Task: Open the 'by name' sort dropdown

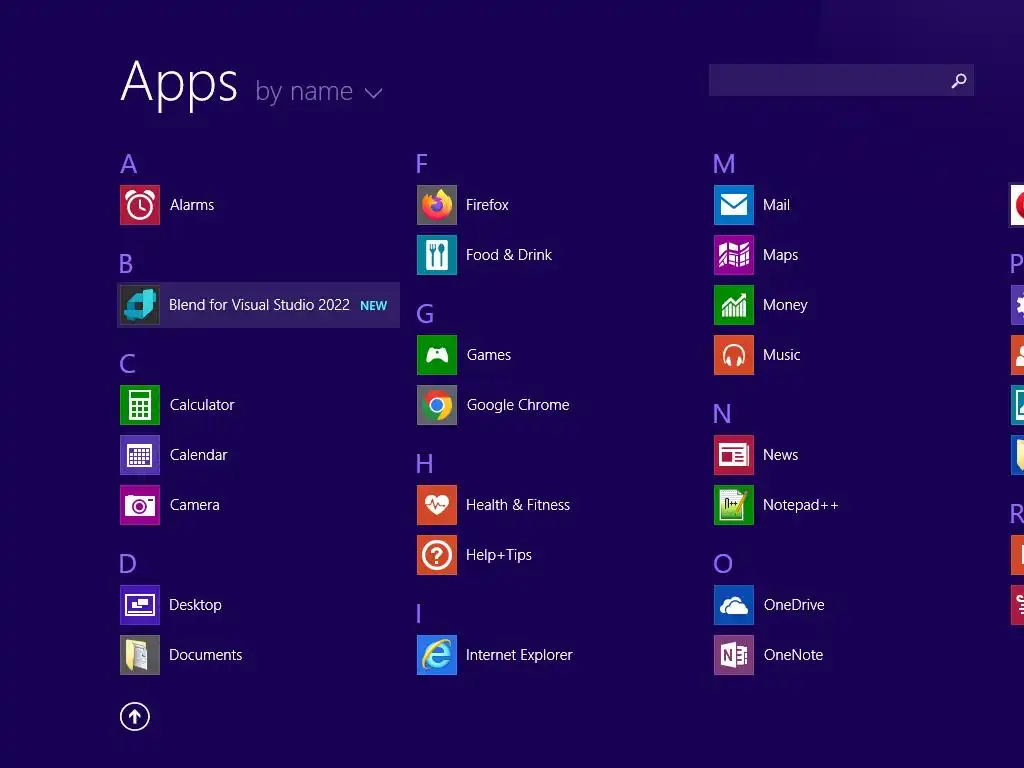Action: coord(319,91)
